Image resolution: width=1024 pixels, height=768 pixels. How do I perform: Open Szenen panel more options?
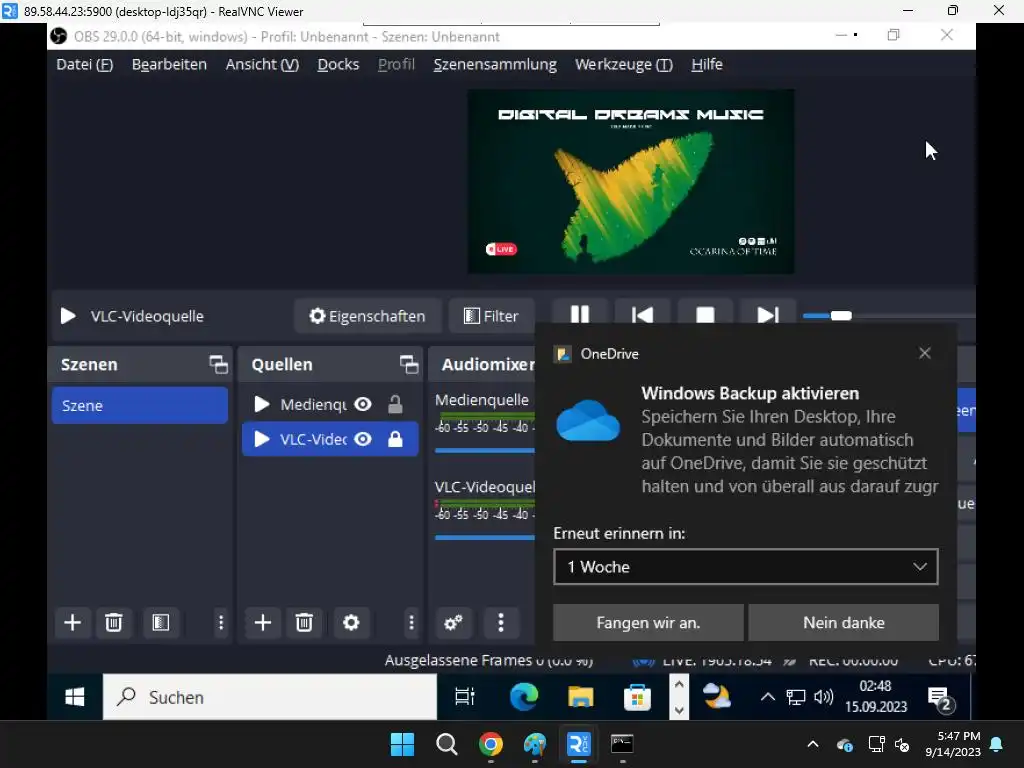click(x=221, y=622)
